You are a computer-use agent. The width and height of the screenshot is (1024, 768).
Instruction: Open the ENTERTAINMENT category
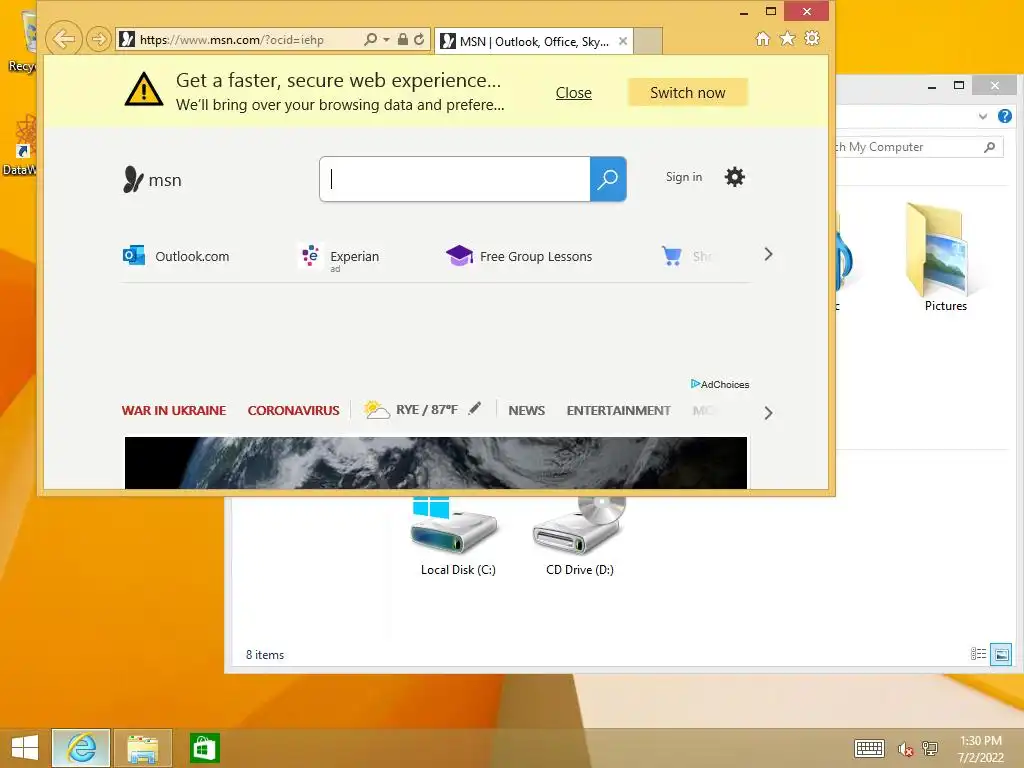coord(618,411)
